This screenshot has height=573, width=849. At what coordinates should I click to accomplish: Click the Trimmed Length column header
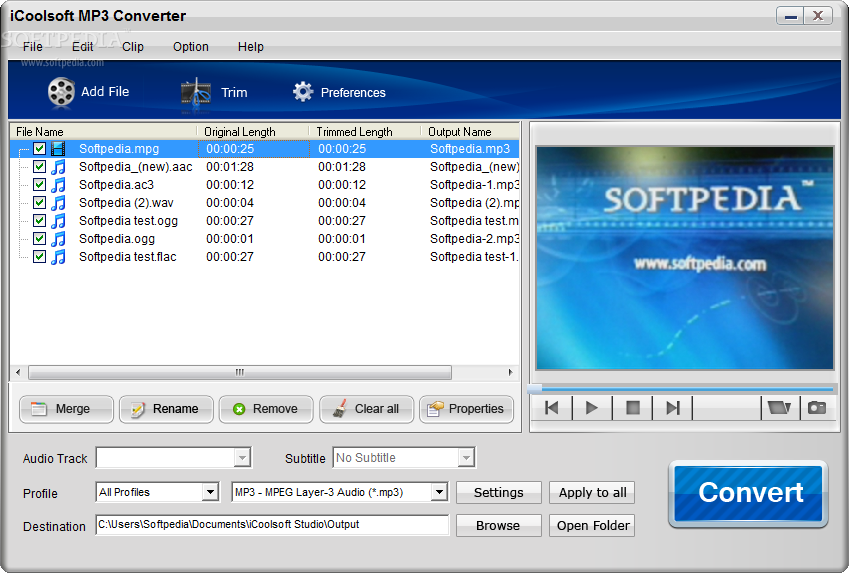click(364, 132)
